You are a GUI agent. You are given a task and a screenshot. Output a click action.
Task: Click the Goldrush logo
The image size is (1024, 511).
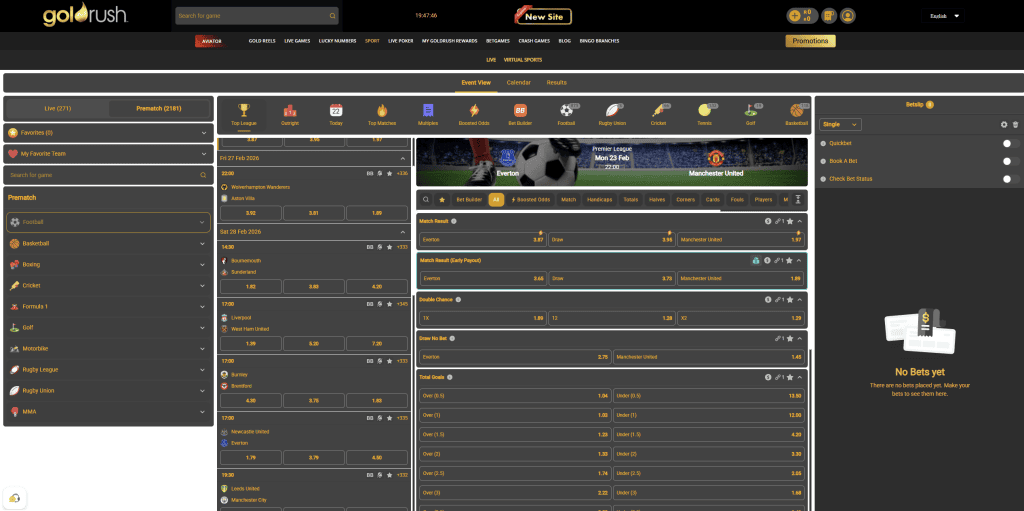pos(86,16)
